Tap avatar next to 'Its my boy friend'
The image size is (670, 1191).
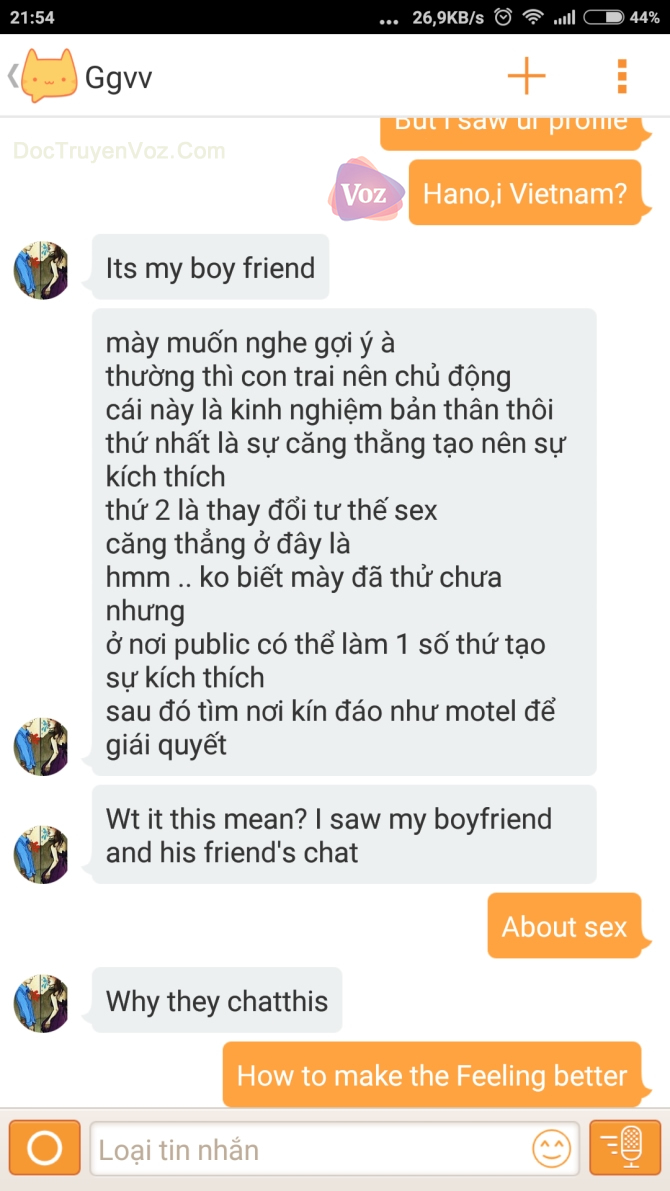[x=41, y=270]
